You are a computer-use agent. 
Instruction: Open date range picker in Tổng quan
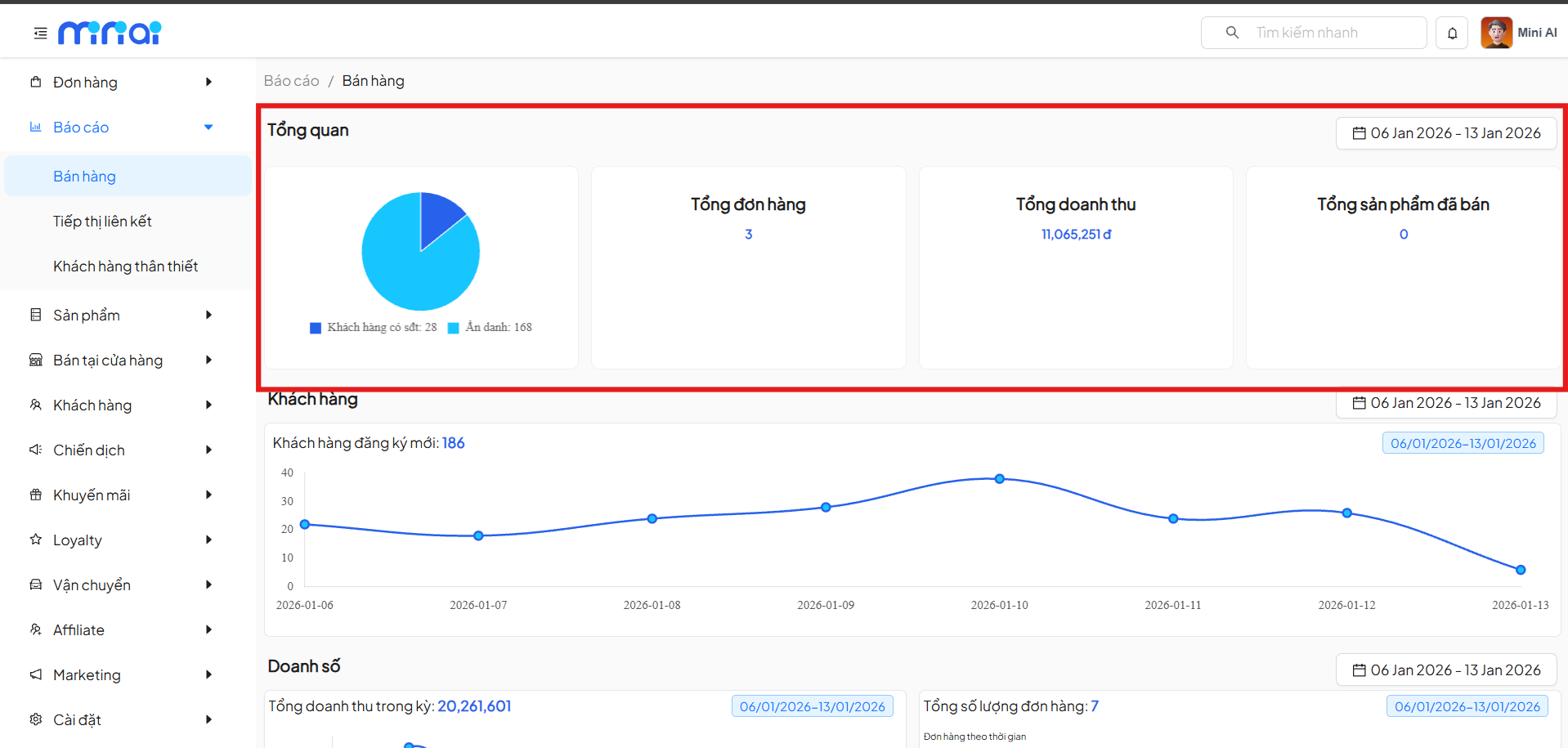tap(1445, 133)
